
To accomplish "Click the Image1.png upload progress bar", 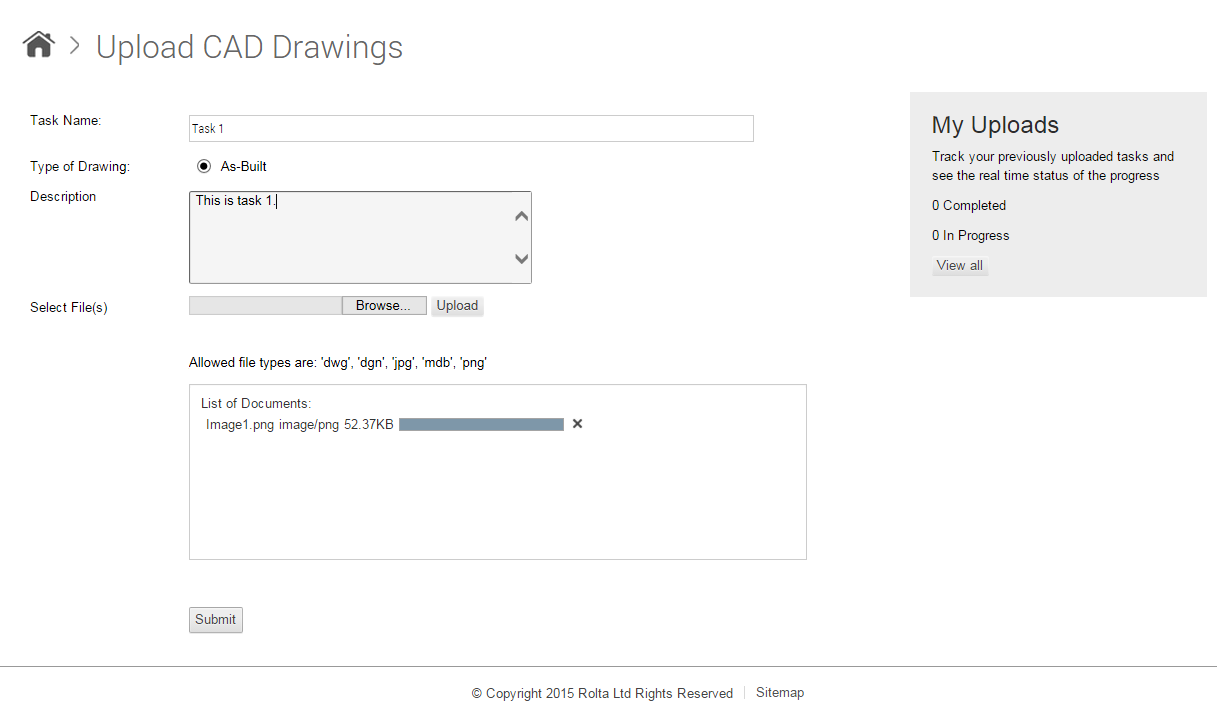I will 481,424.
